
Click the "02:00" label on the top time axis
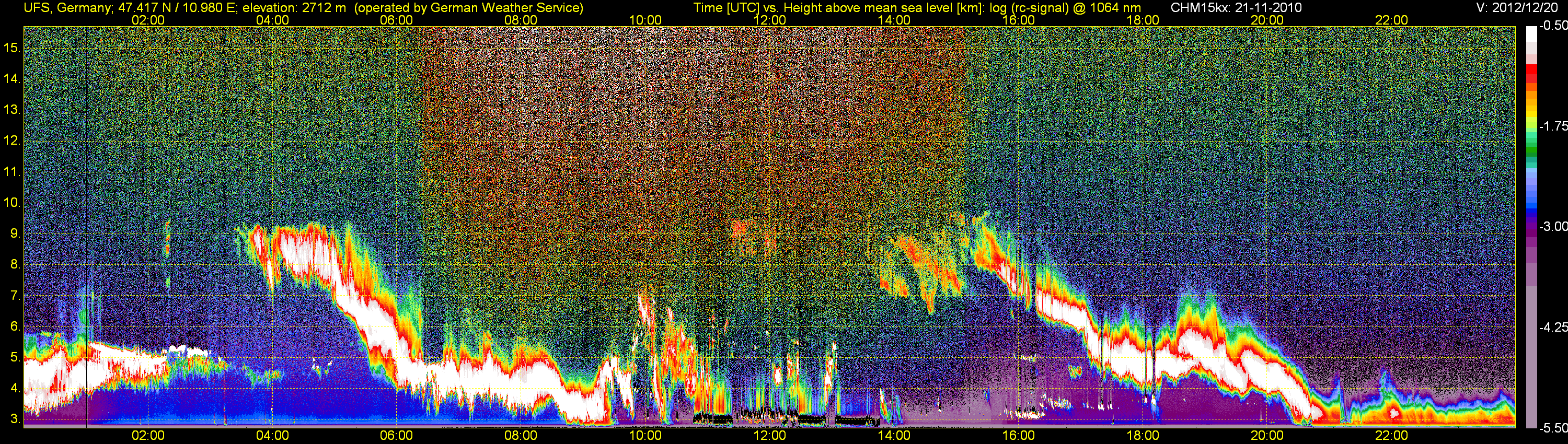pyautogui.click(x=148, y=20)
